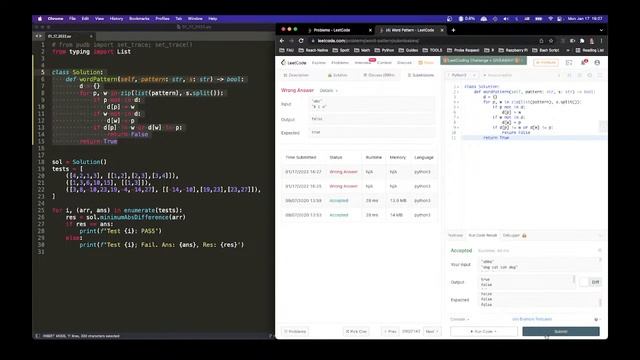Switch to the Submissions tab
Image resolution: width=640 pixels, height=360 pixels.
pos(421,75)
